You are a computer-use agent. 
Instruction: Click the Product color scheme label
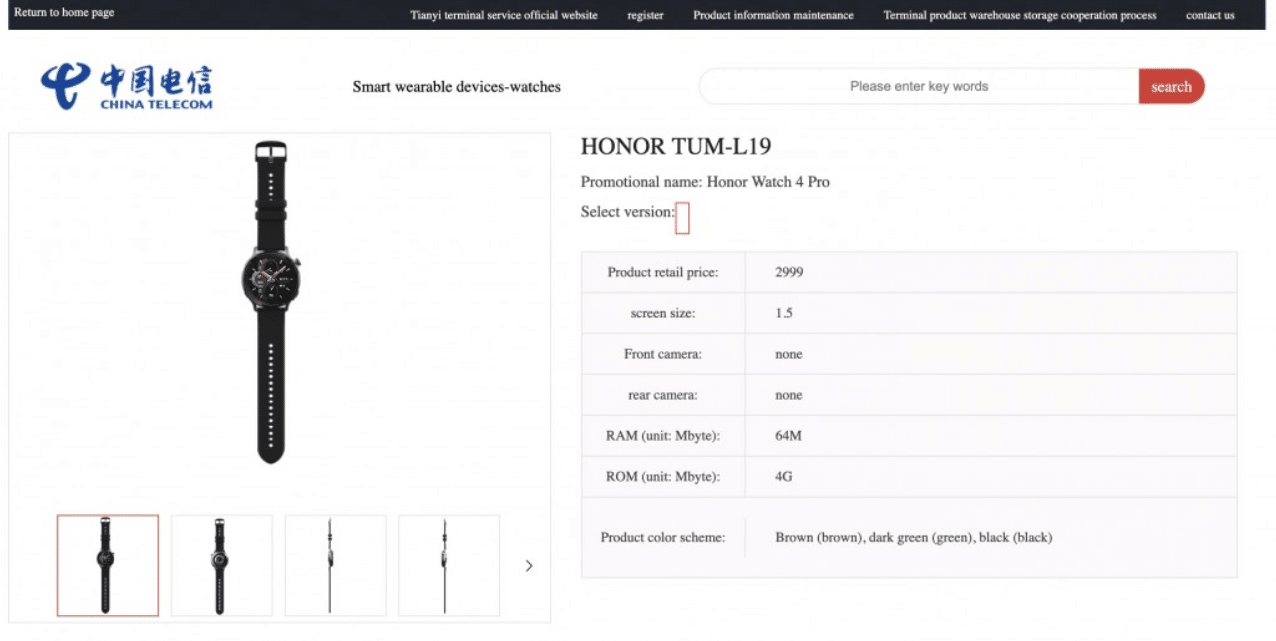(x=663, y=537)
